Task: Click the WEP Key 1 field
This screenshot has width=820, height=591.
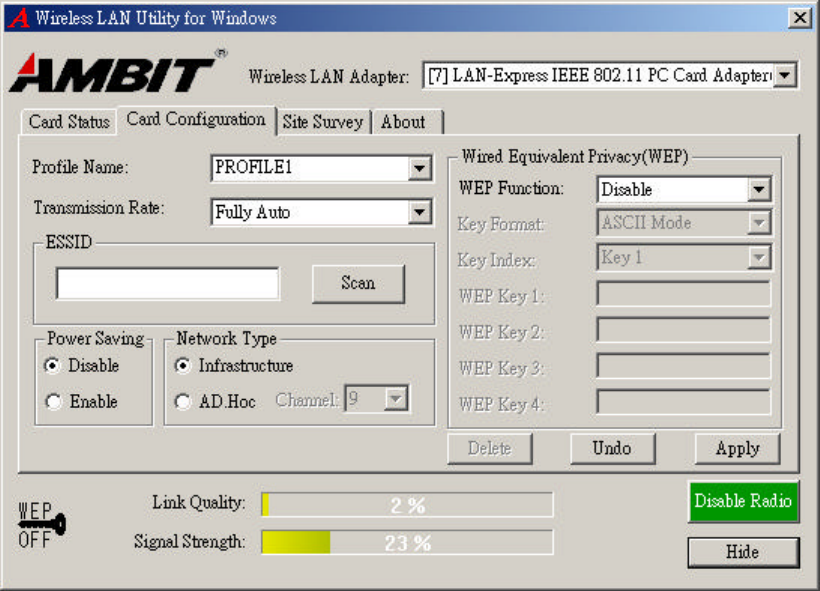Action: [684, 294]
